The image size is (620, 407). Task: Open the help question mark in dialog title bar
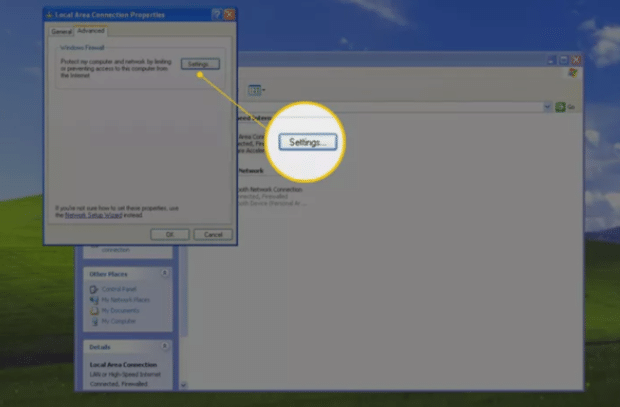coord(217,15)
